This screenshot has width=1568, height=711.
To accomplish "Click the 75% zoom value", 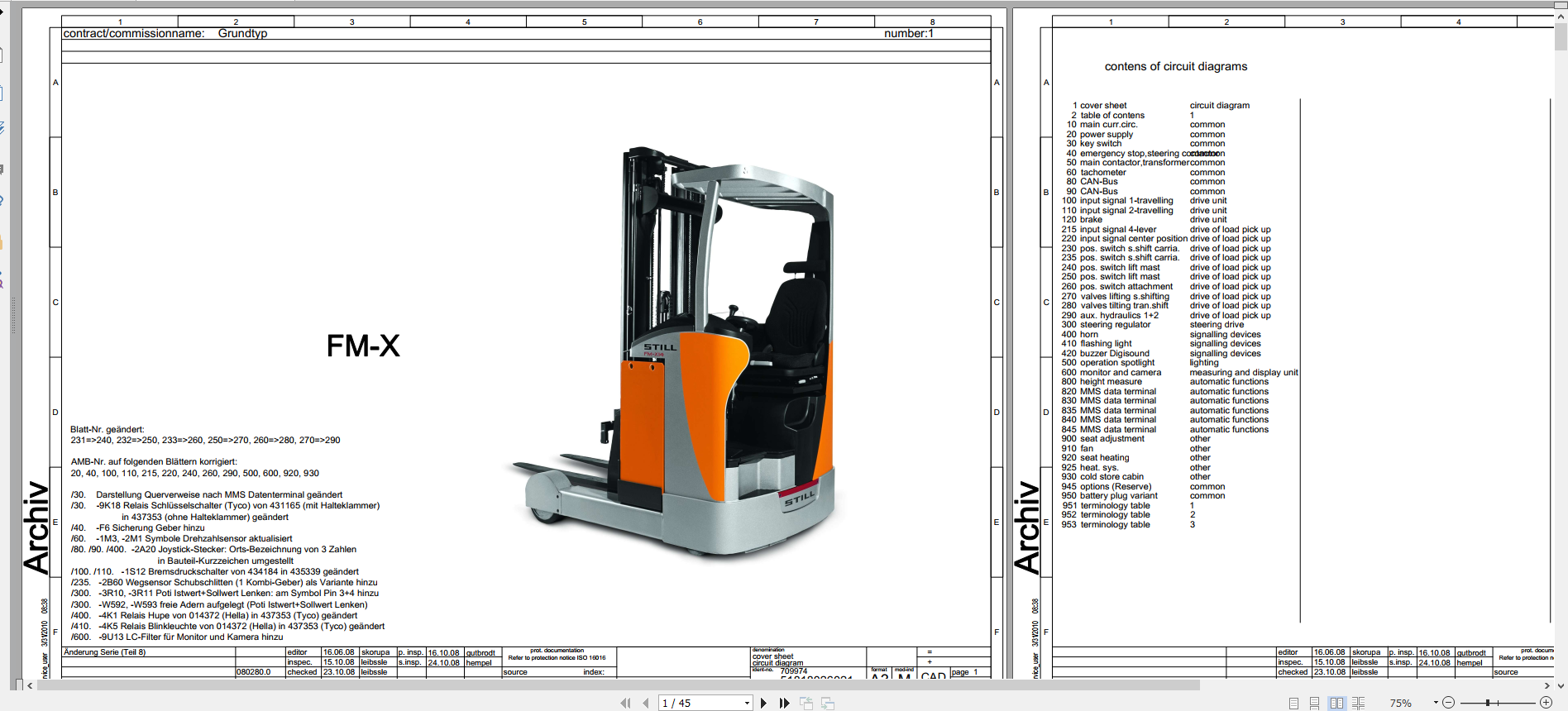I will [x=1401, y=704].
